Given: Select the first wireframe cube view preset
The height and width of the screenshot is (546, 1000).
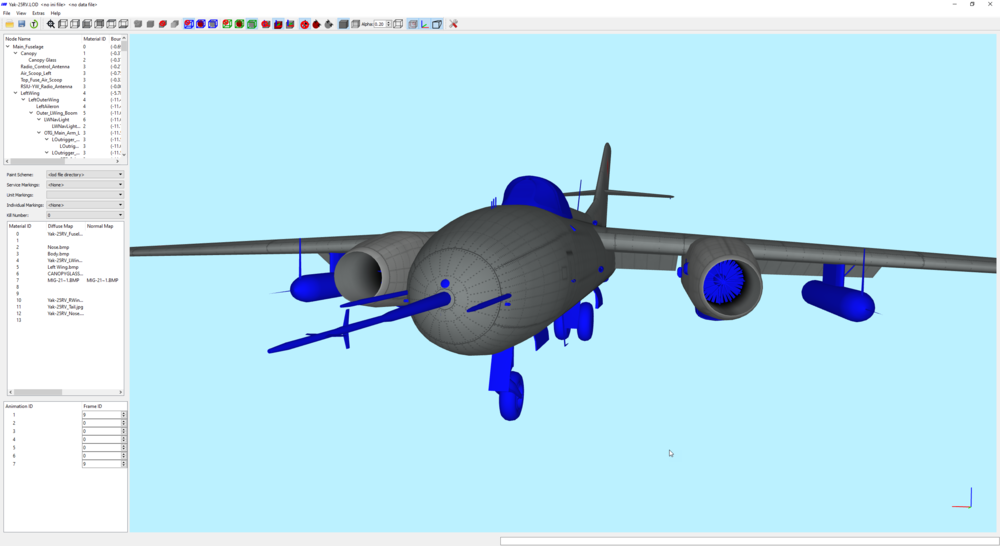Looking at the screenshot, I should click(62, 24).
